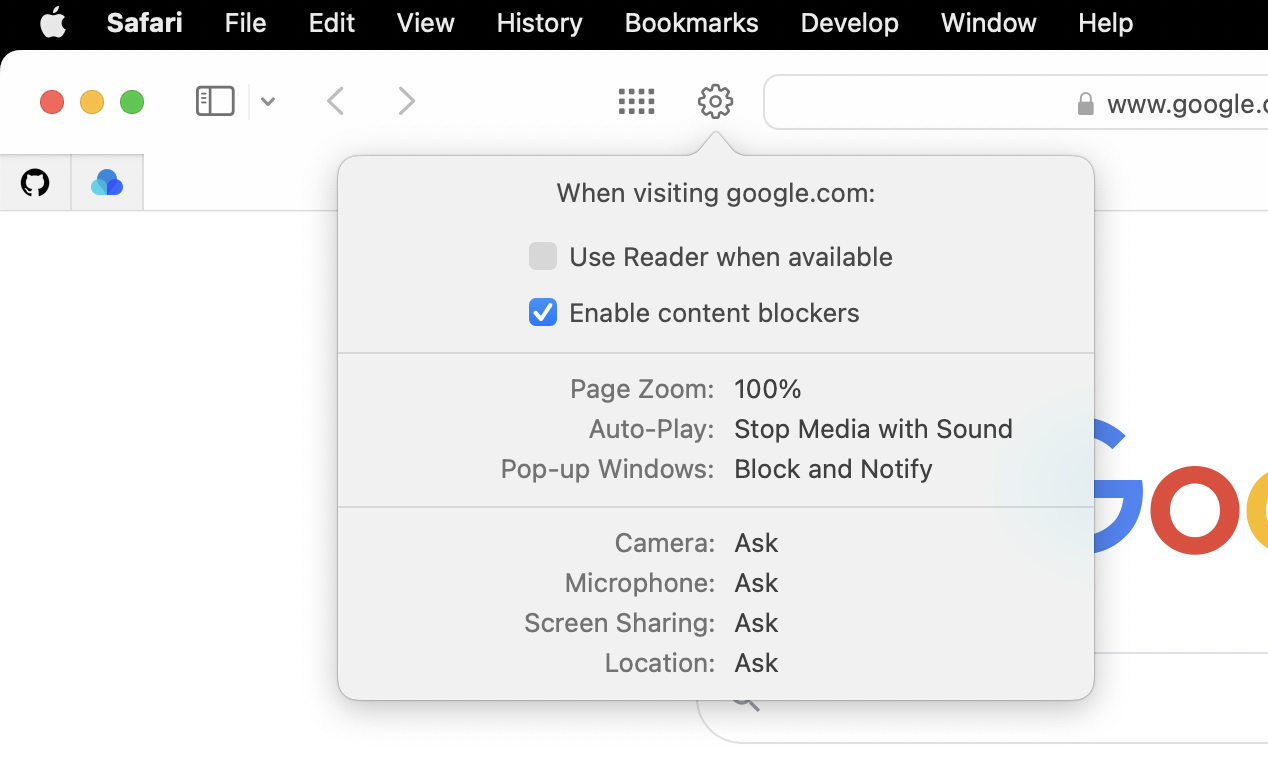Enable Use Reader when available checkbox
Viewport: 1268px width, 774px height.
(543, 256)
